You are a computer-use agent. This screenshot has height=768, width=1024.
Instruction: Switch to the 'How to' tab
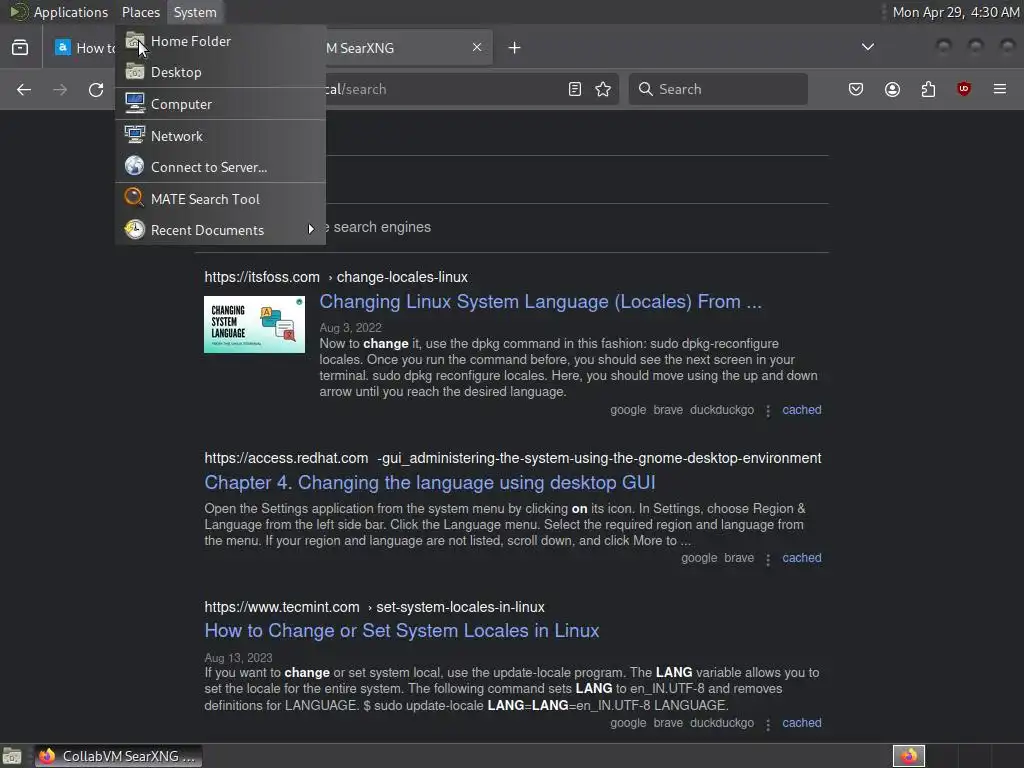[x=83, y=48]
